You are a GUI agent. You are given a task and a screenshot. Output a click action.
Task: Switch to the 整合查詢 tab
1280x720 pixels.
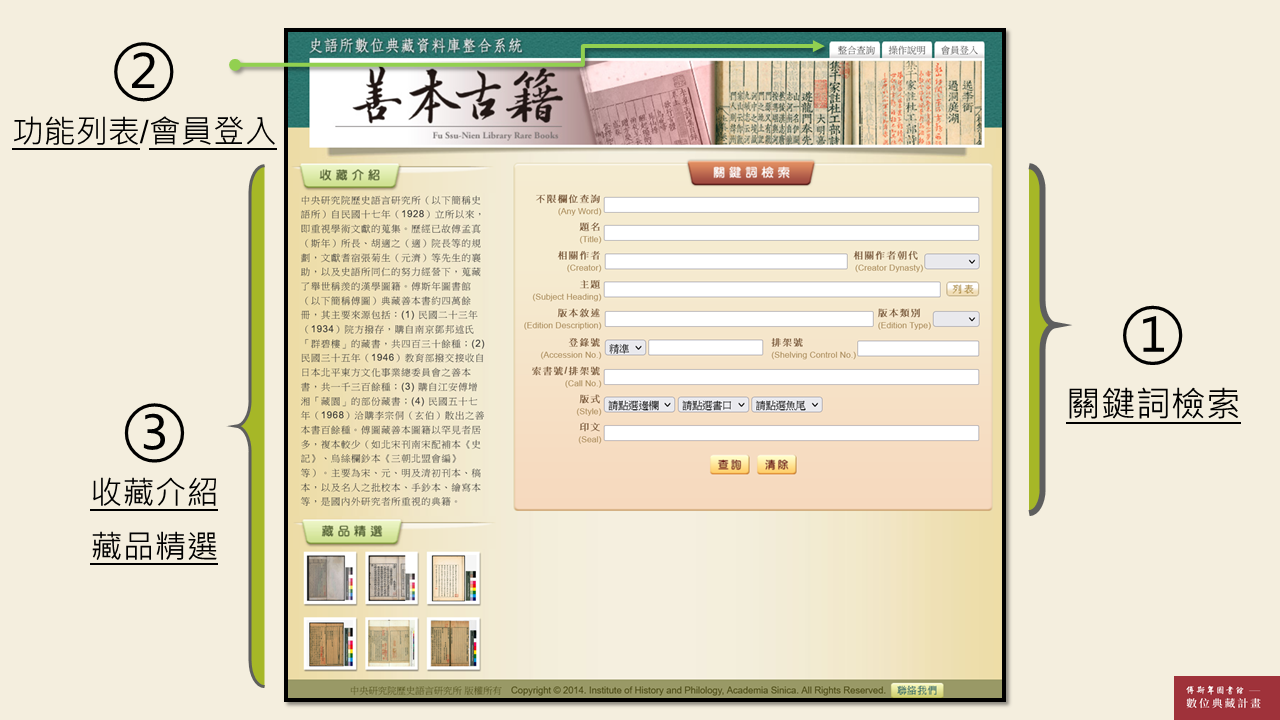(856, 50)
